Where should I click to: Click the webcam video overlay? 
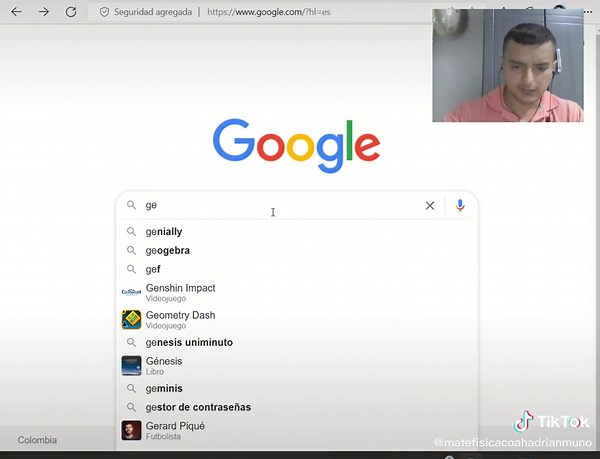[x=508, y=65]
